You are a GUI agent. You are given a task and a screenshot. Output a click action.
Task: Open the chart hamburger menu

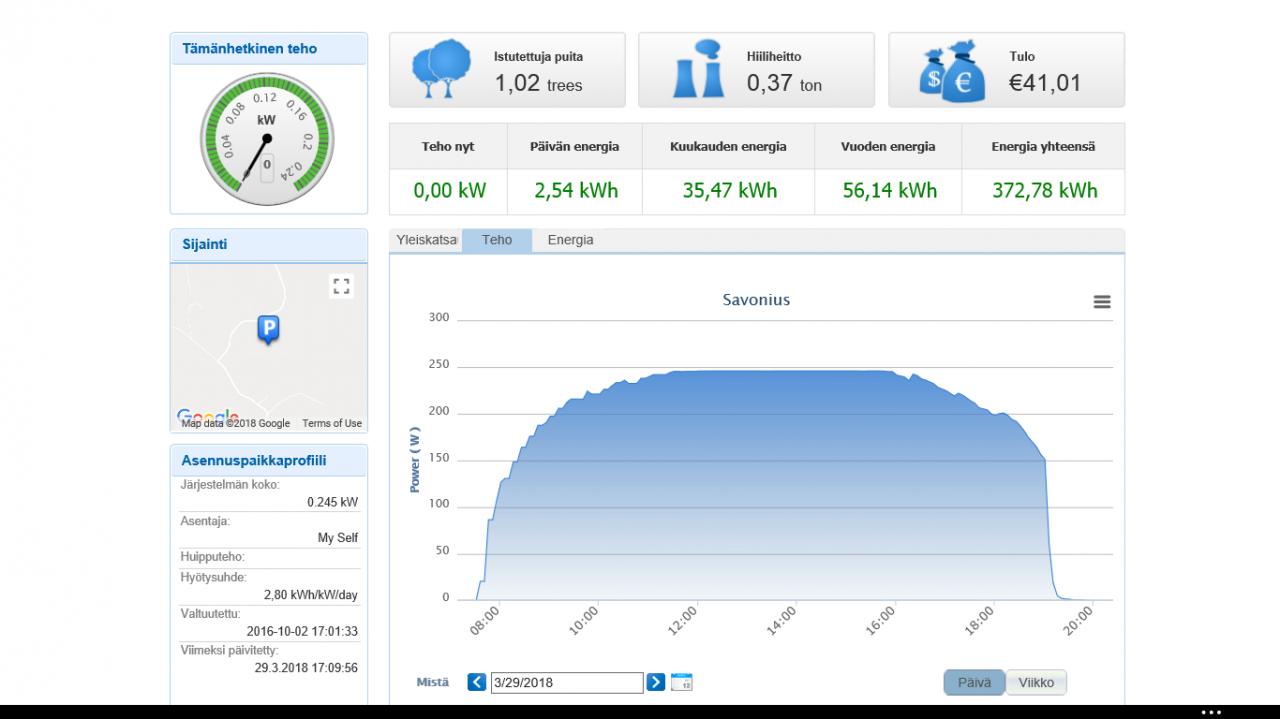pos(1102,301)
